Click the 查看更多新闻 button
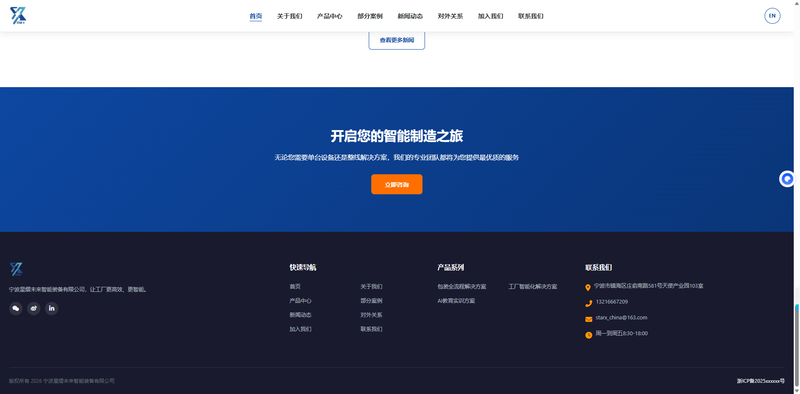The image size is (800, 394). 397,40
